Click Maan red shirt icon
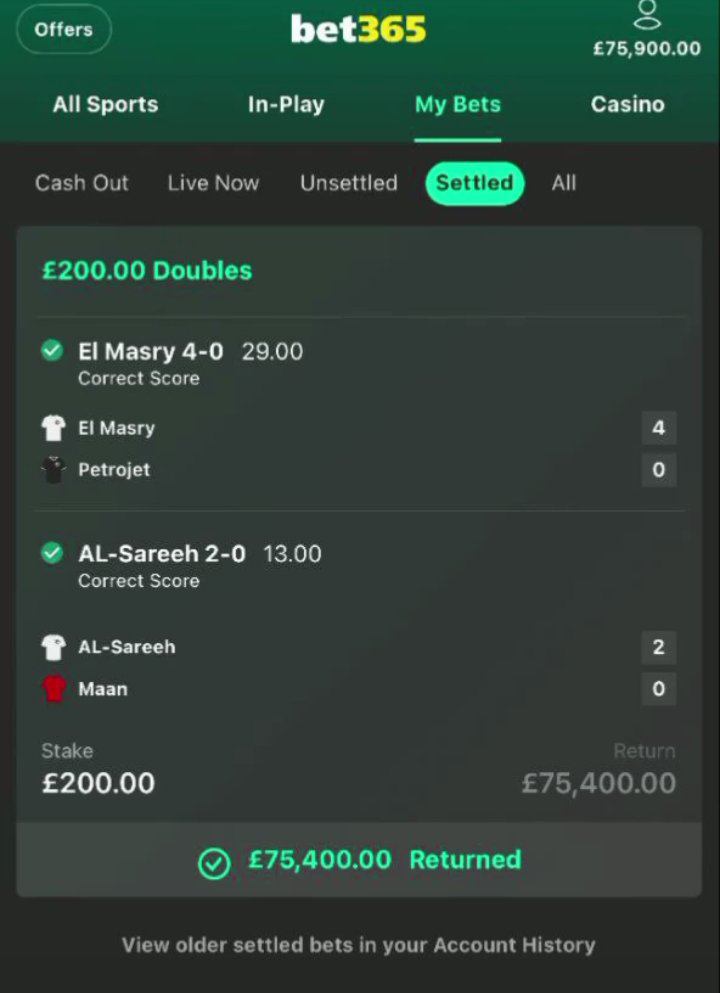720x993 pixels. point(53,689)
